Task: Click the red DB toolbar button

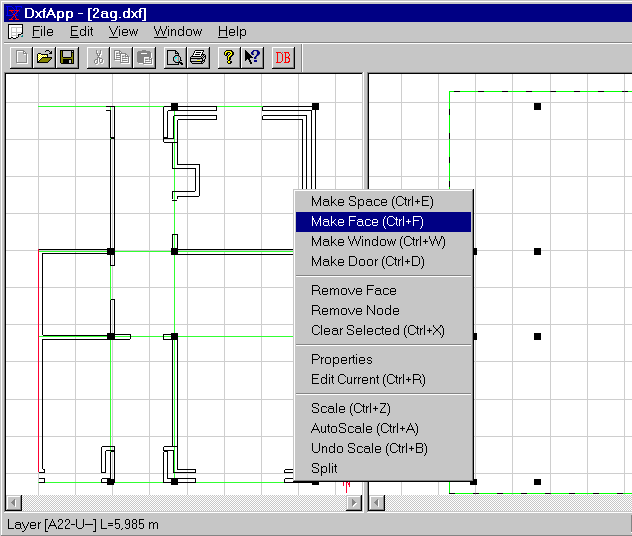Action: [x=283, y=58]
